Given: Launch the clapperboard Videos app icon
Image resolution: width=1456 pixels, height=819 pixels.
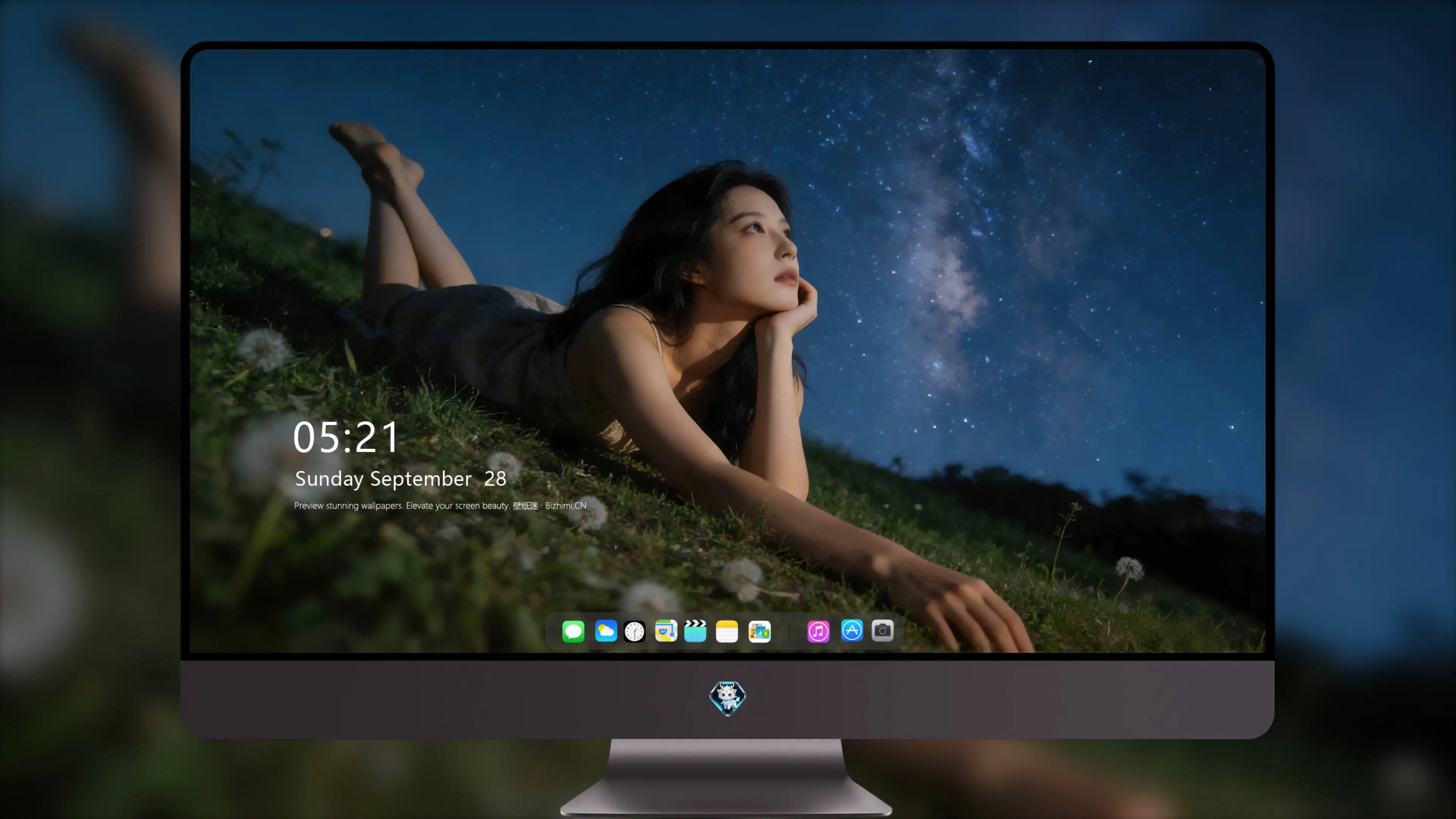Looking at the screenshot, I should point(695,631).
